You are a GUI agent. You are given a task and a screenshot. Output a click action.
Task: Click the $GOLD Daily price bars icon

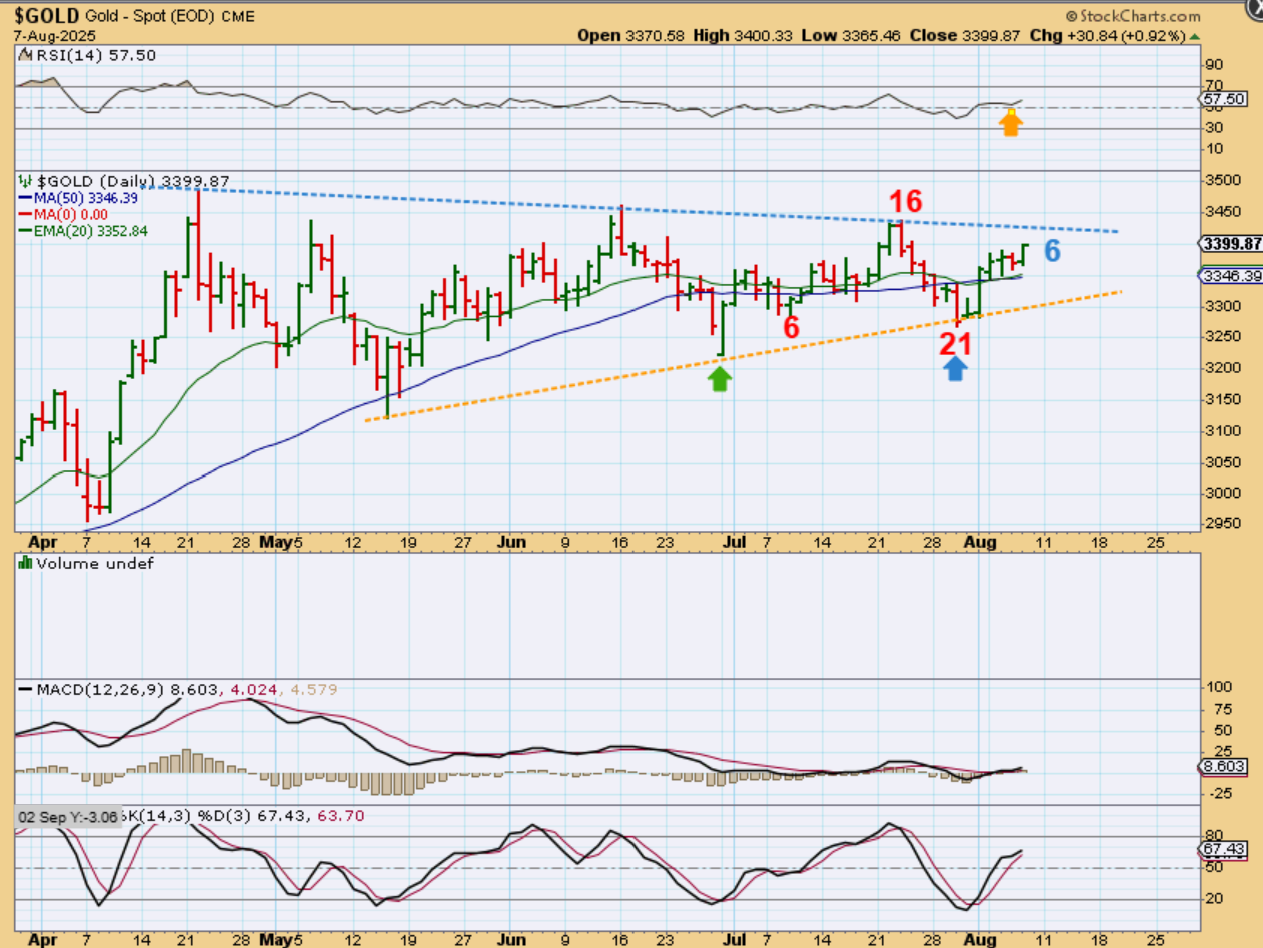[24, 182]
